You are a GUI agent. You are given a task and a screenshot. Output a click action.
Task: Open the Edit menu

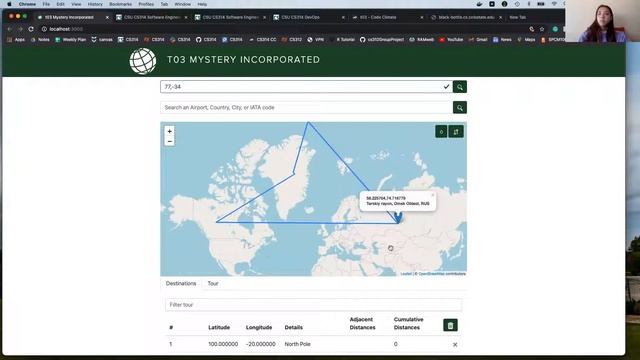60,4
